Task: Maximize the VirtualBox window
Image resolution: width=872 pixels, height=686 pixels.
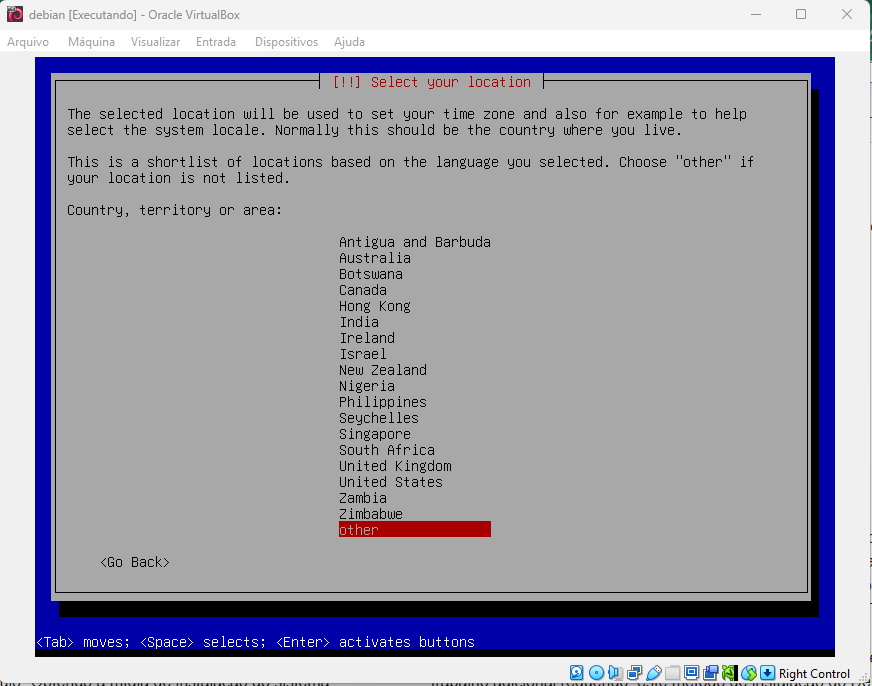Action: point(801,14)
